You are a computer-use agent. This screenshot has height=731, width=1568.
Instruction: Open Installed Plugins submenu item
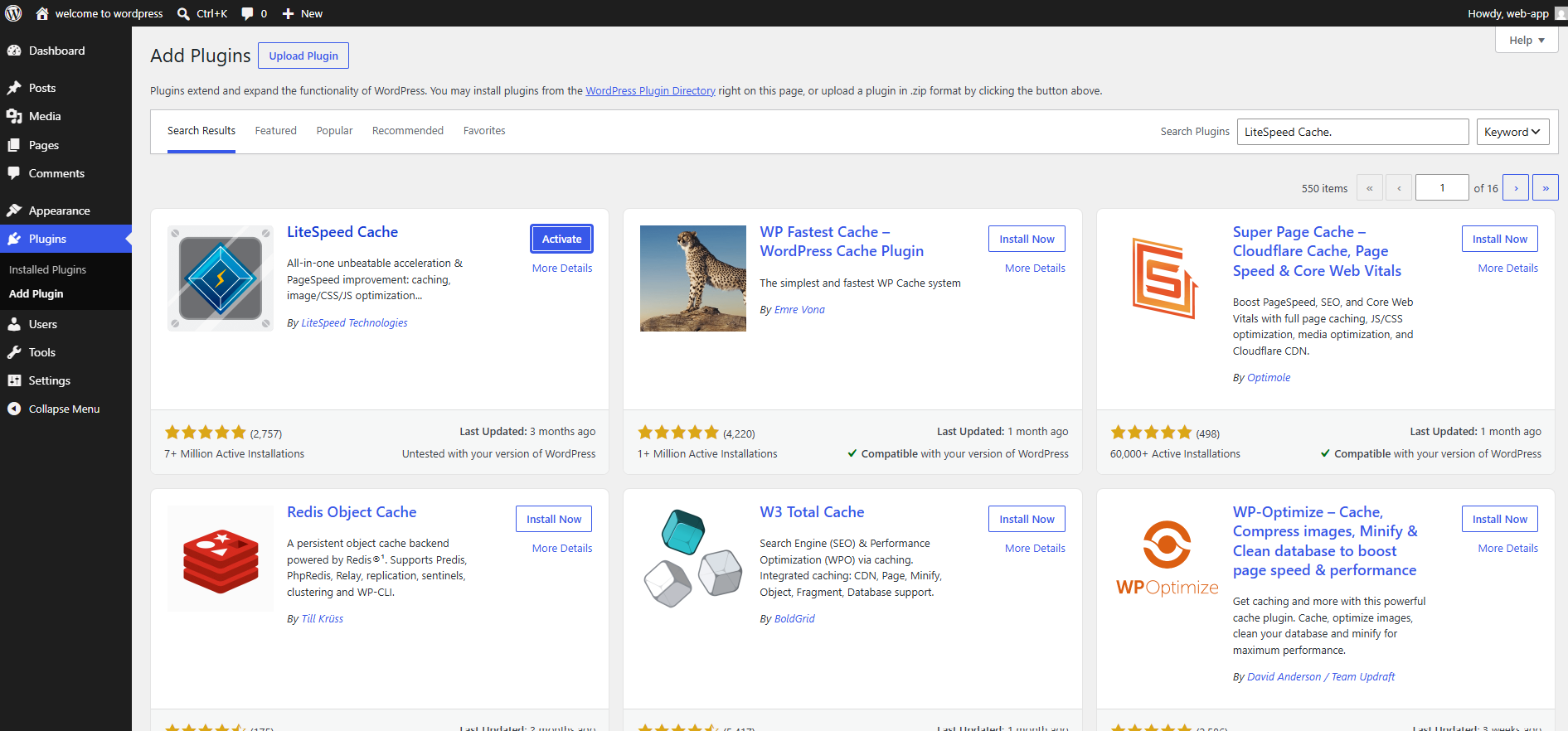(x=47, y=269)
